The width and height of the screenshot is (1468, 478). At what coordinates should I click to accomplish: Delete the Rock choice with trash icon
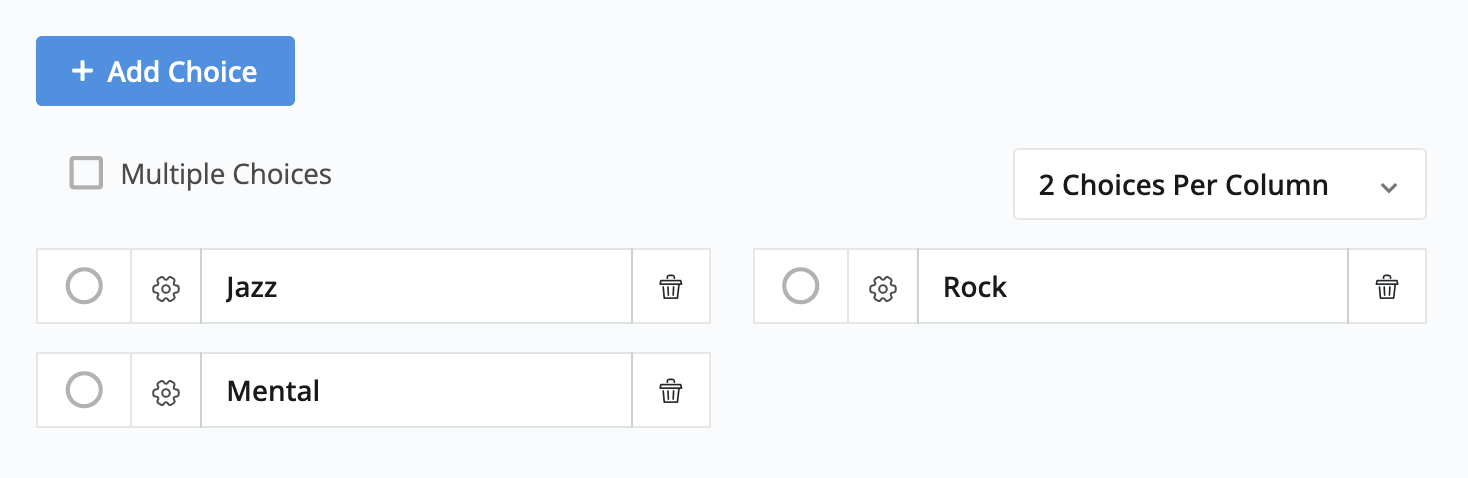[1387, 288]
